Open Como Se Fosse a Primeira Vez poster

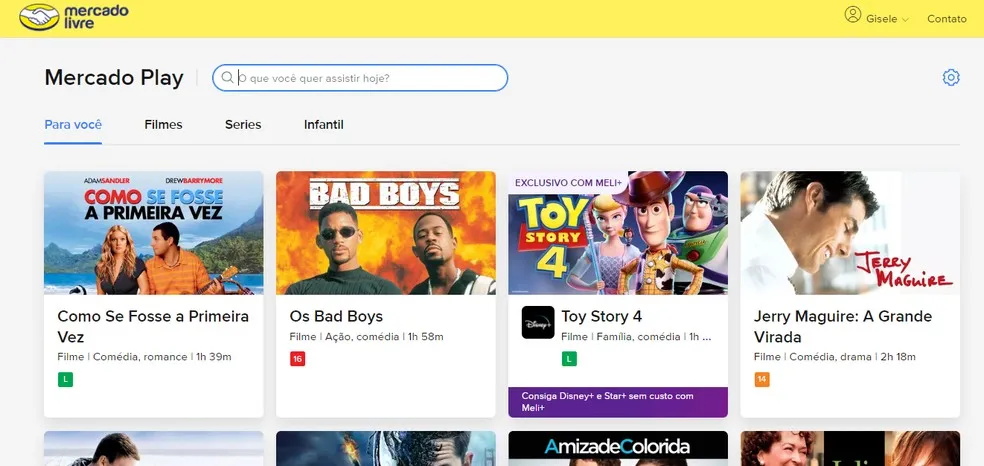[154, 233]
